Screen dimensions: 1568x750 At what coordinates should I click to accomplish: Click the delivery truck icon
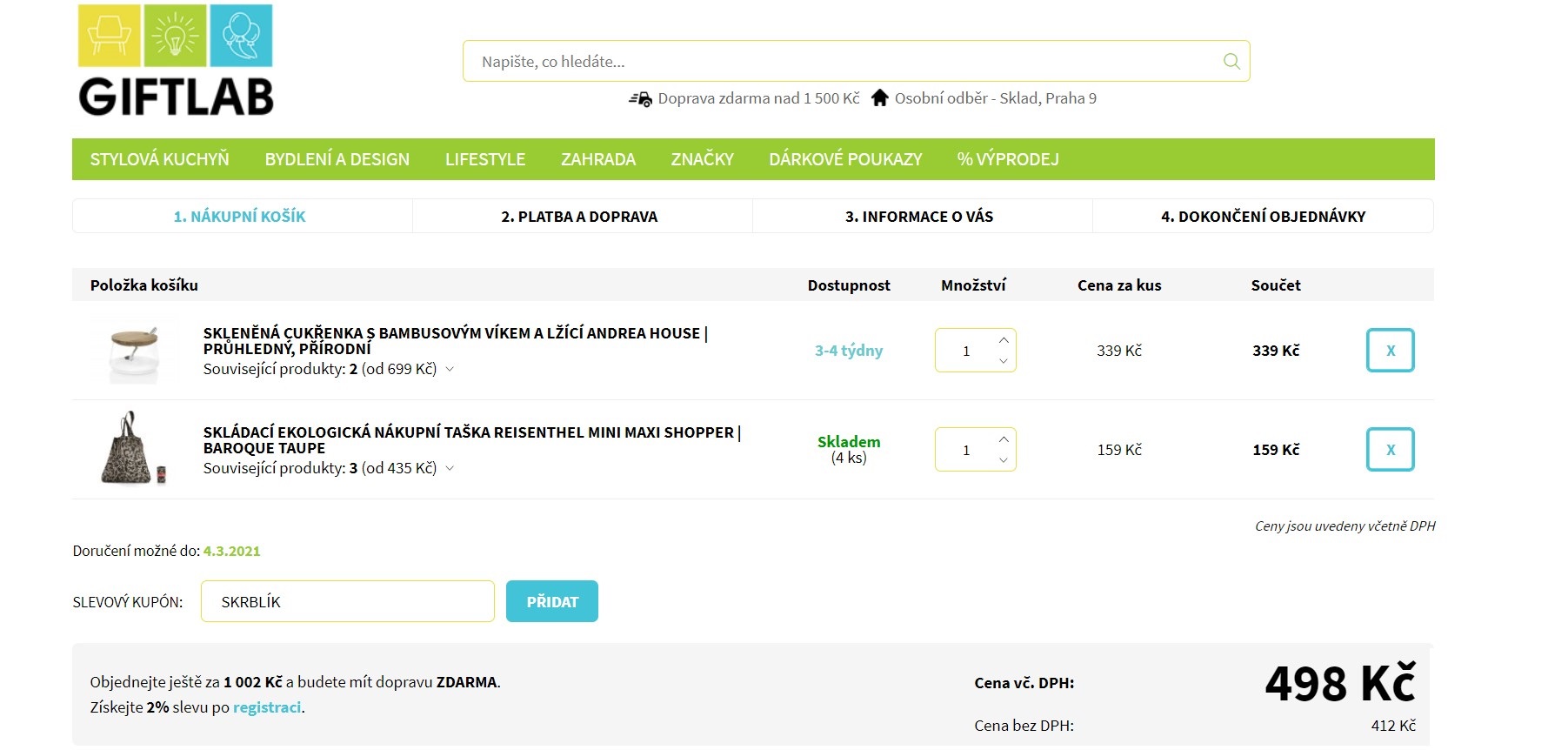point(640,98)
